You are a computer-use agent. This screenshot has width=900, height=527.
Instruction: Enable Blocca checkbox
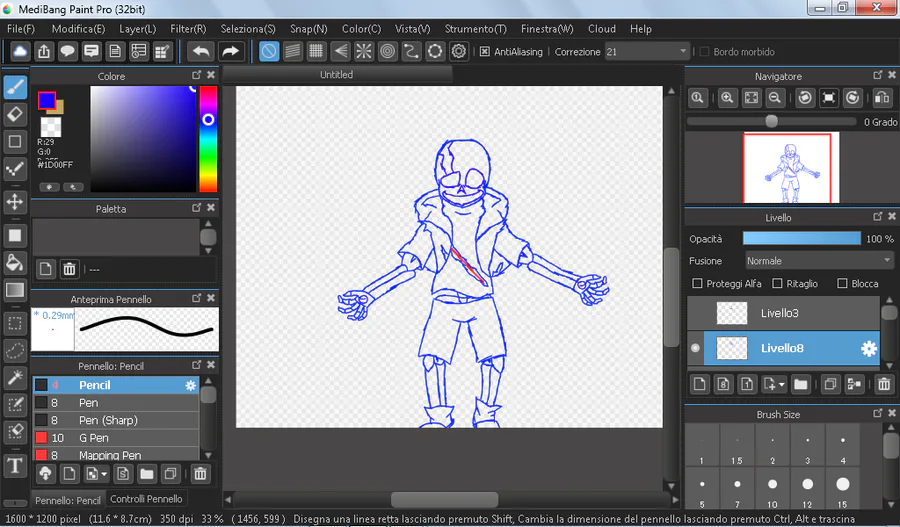tap(842, 284)
